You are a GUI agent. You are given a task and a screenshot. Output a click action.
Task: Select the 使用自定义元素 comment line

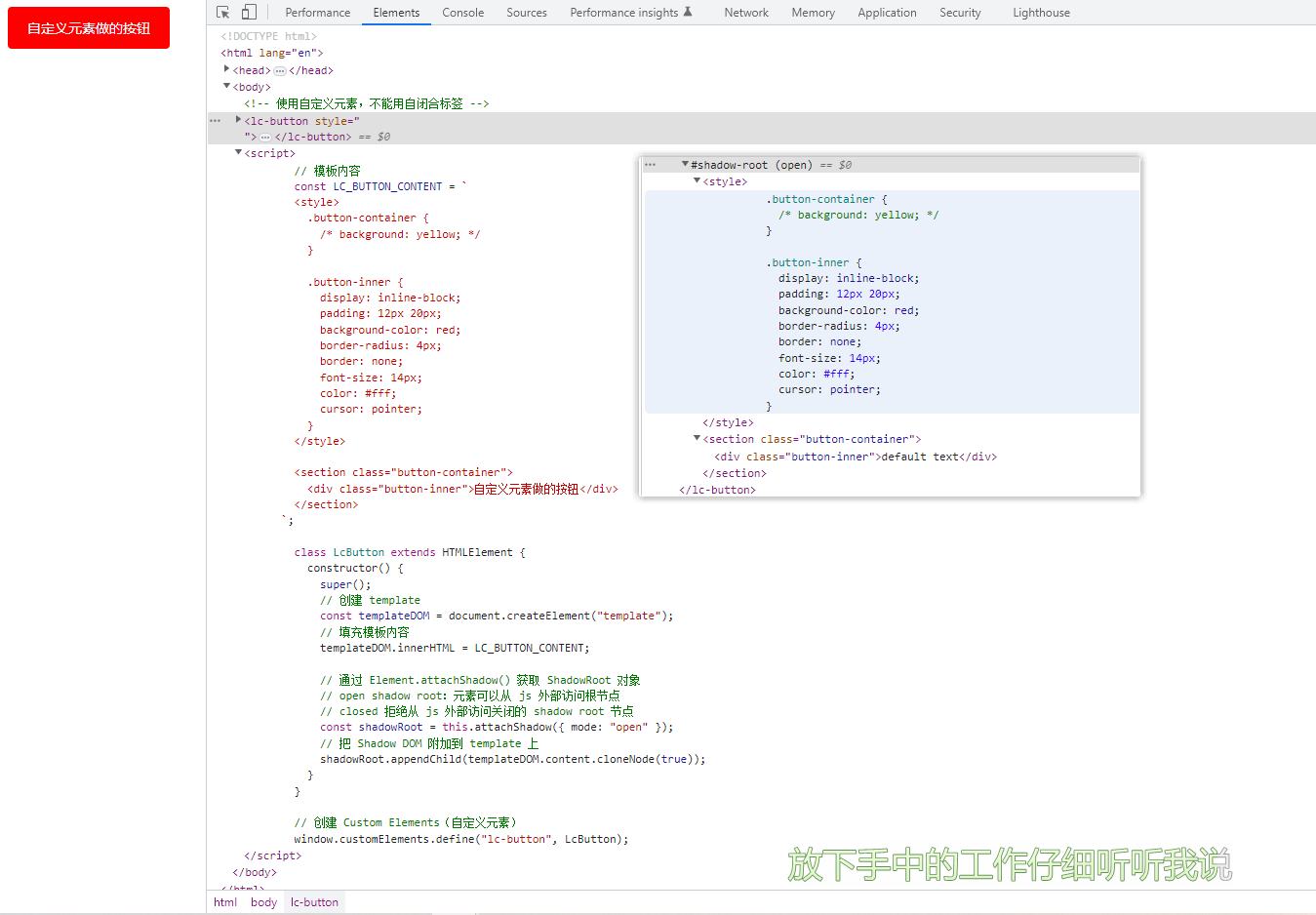[x=367, y=103]
